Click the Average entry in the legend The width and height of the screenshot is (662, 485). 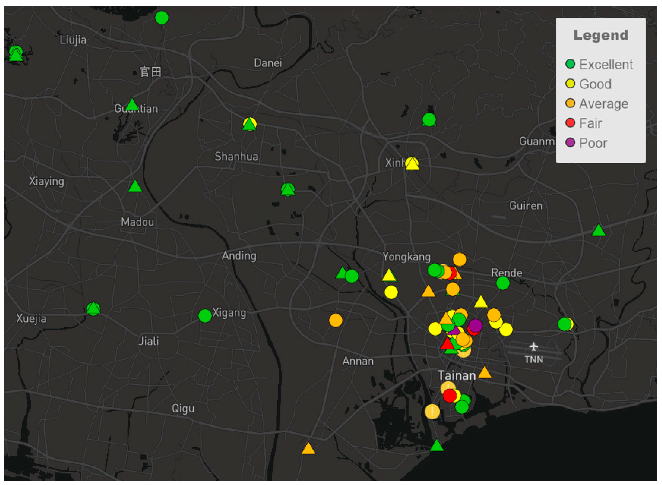click(x=603, y=104)
